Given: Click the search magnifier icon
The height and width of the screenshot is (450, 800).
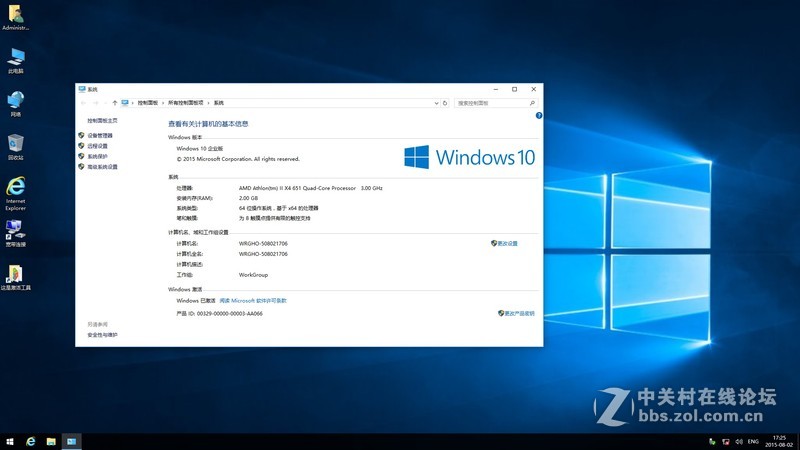Looking at the screenshot, I should [532, 103].
